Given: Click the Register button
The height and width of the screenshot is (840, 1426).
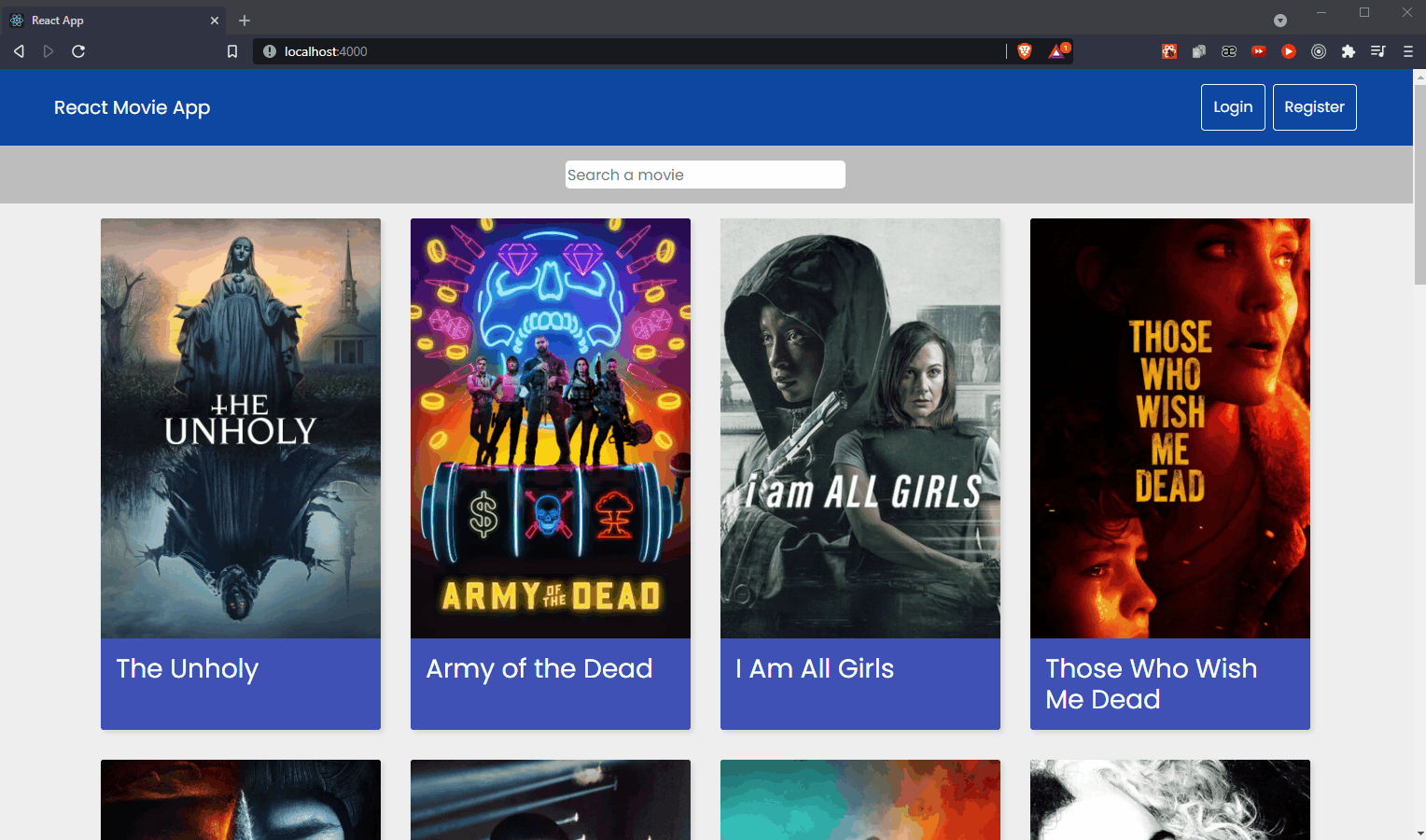Looking at the screenshot, I should tap(1314, 107).
